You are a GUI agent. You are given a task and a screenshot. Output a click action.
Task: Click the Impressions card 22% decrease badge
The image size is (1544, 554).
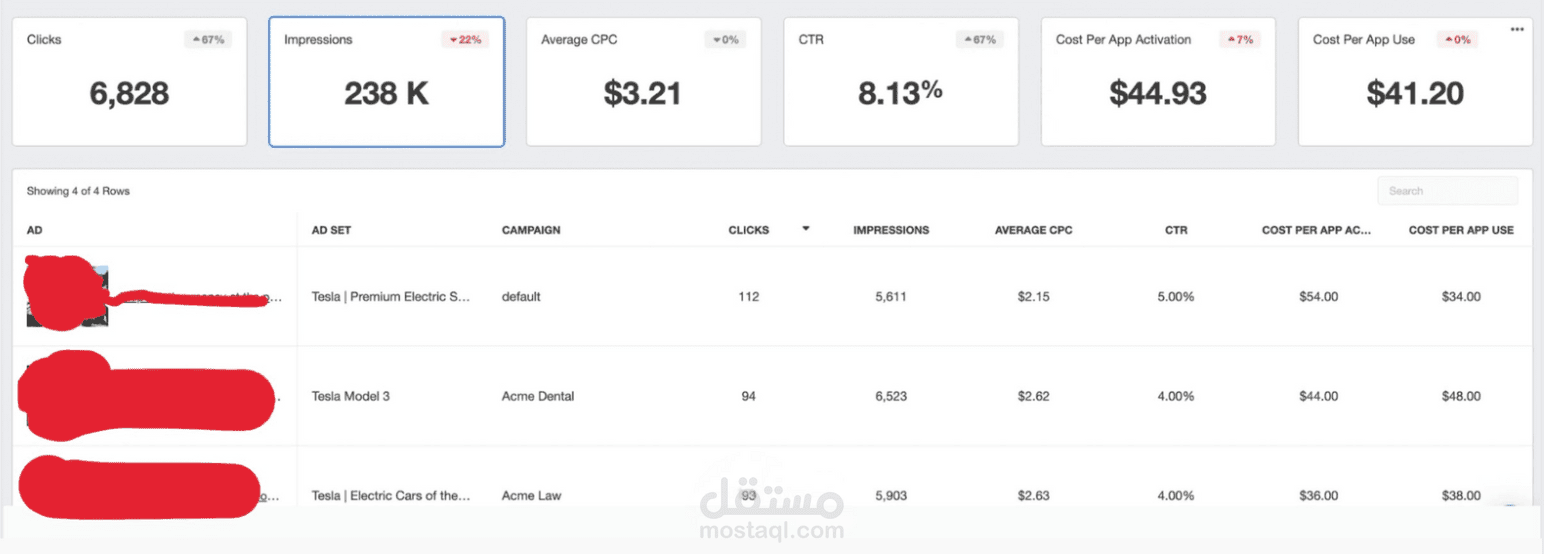pyautogui.click(x=465, y=40)
